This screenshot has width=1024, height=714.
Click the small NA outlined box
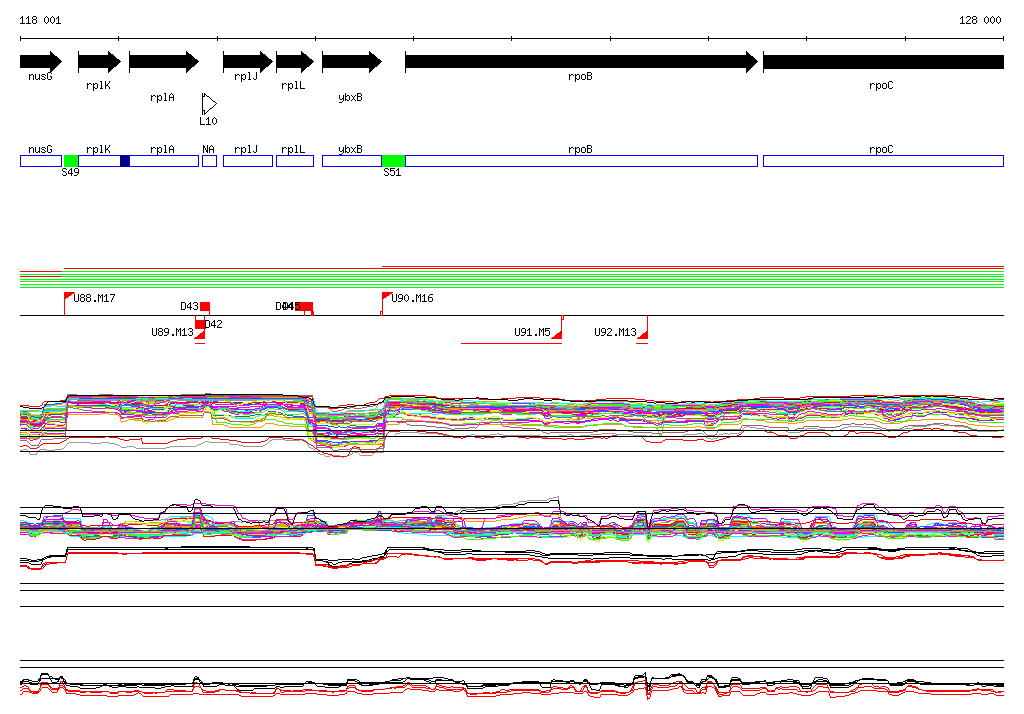point(210,161)
